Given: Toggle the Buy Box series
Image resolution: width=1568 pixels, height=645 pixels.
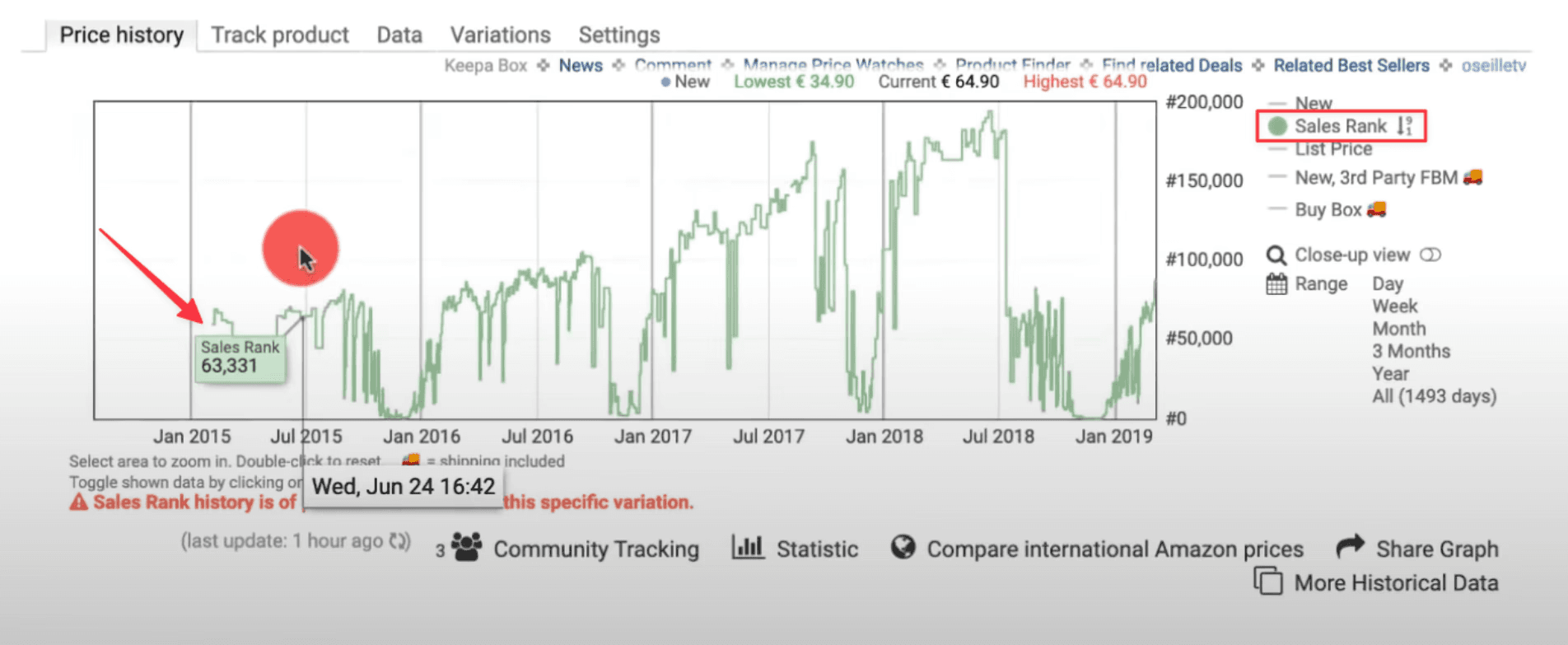Looking at the screenshot, I should coord(1328,210).
